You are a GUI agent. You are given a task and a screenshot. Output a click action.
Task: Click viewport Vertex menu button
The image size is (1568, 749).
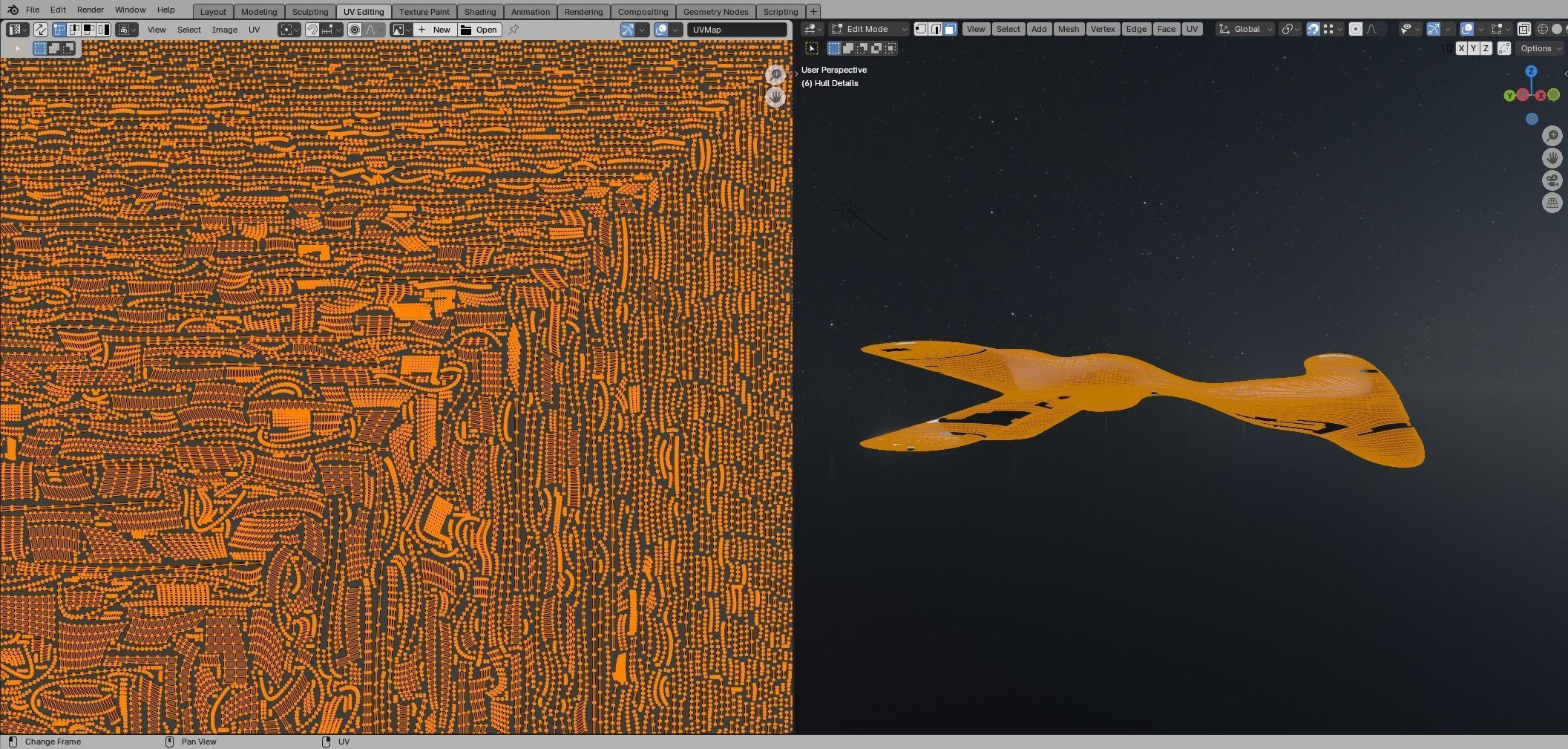[x=1103, y=29]
